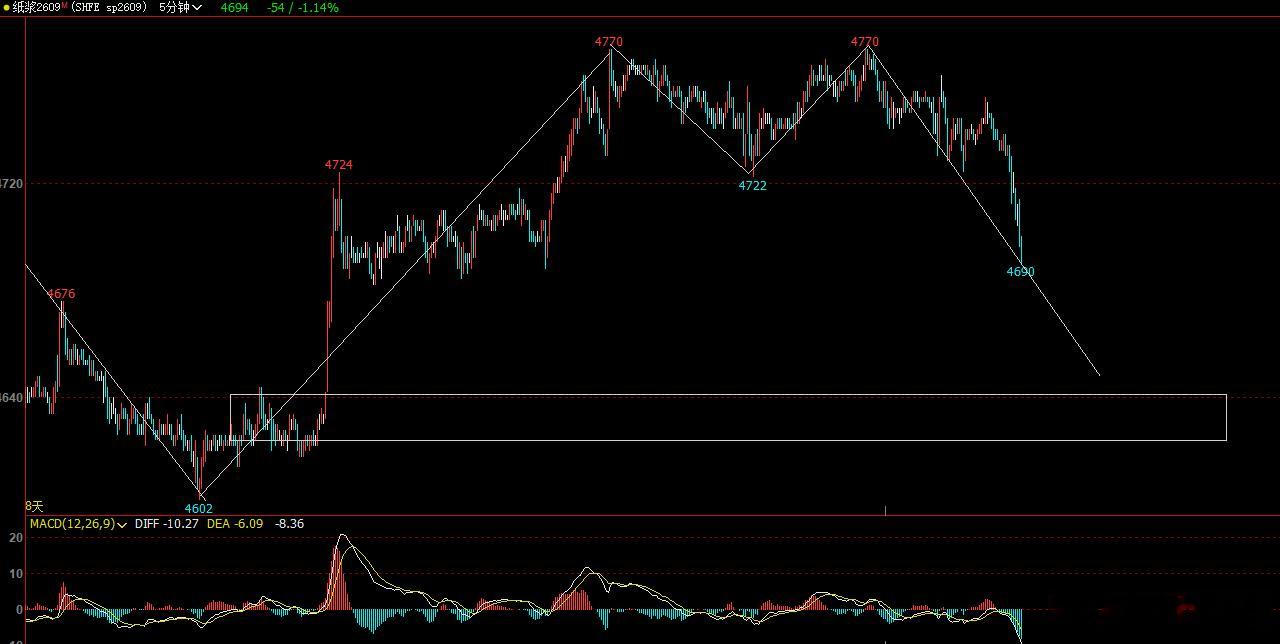1280x644 pixels.
Task: Click the 4722 trough price label
Action: (752, 186)
